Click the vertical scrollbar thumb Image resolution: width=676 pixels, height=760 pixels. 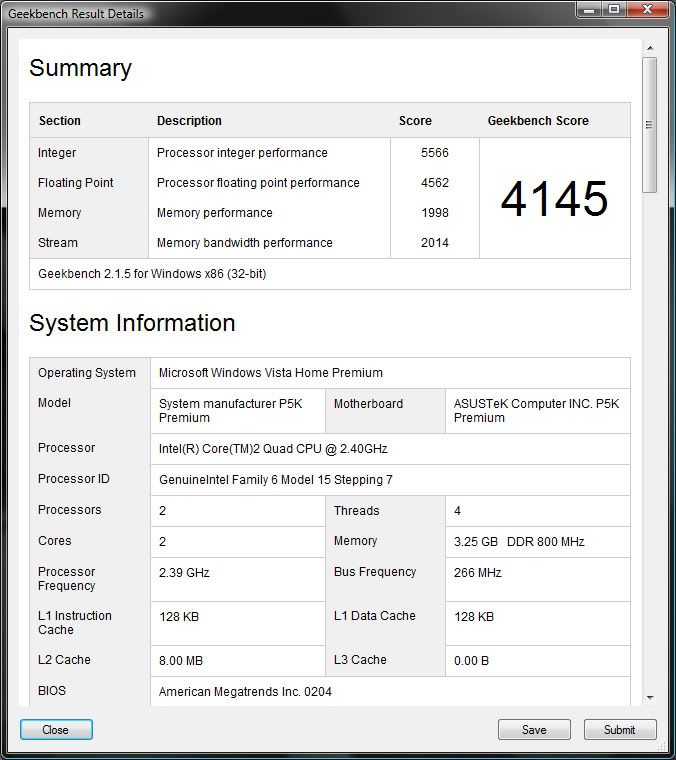click(650, 125)
